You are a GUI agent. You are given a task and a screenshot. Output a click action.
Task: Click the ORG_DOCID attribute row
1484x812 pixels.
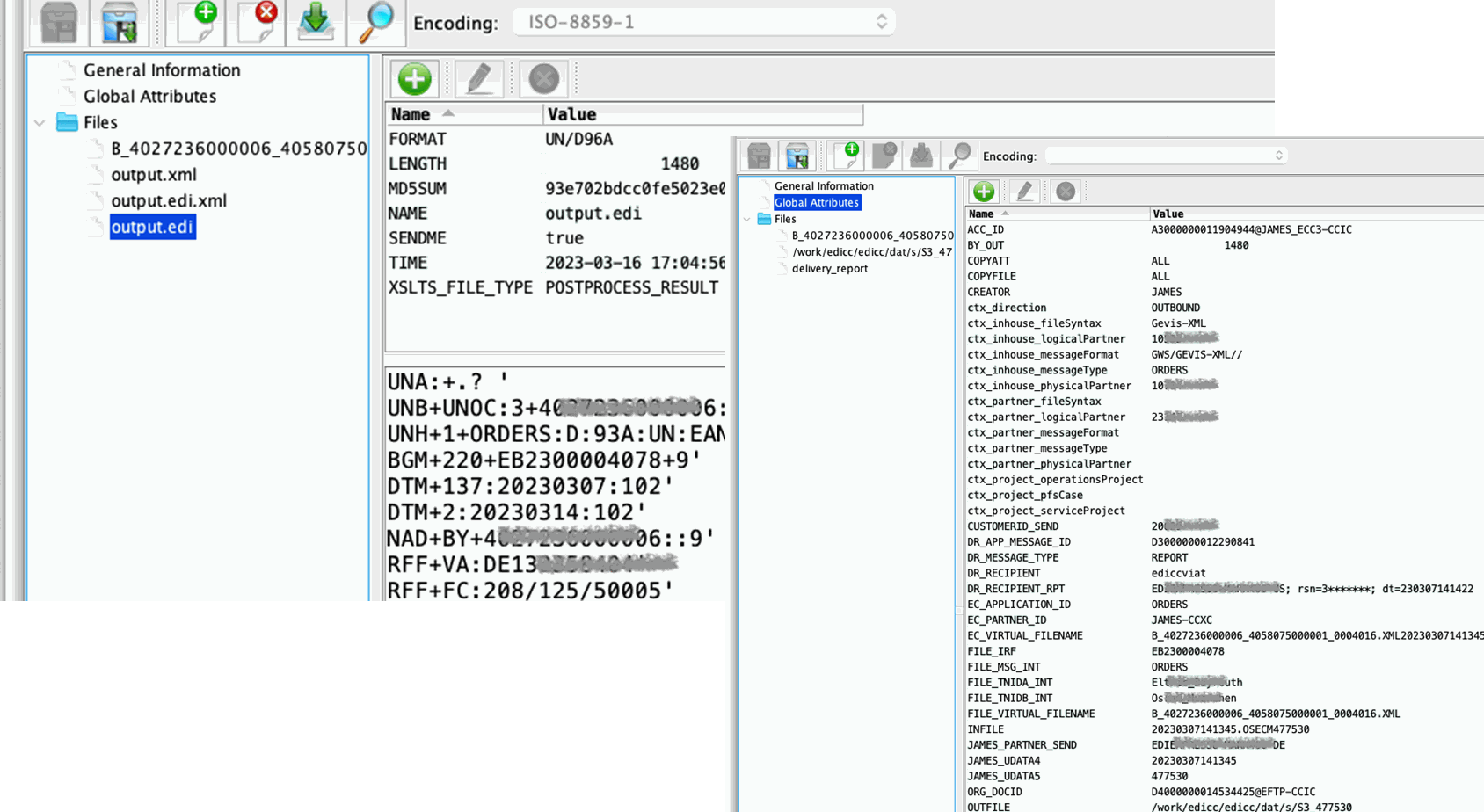pyautogui.click(x=1225, y=792)
